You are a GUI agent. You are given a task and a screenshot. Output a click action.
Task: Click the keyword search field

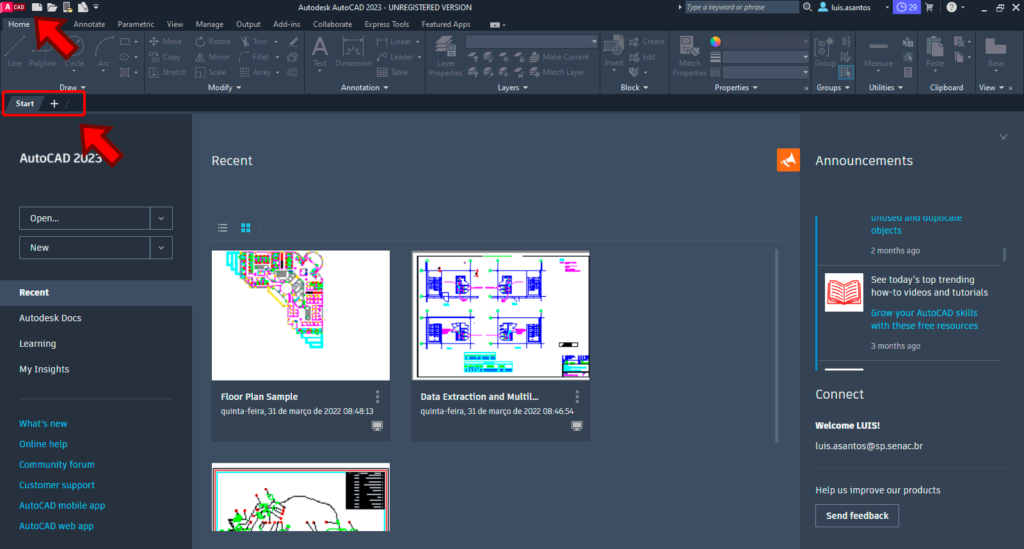741,7
